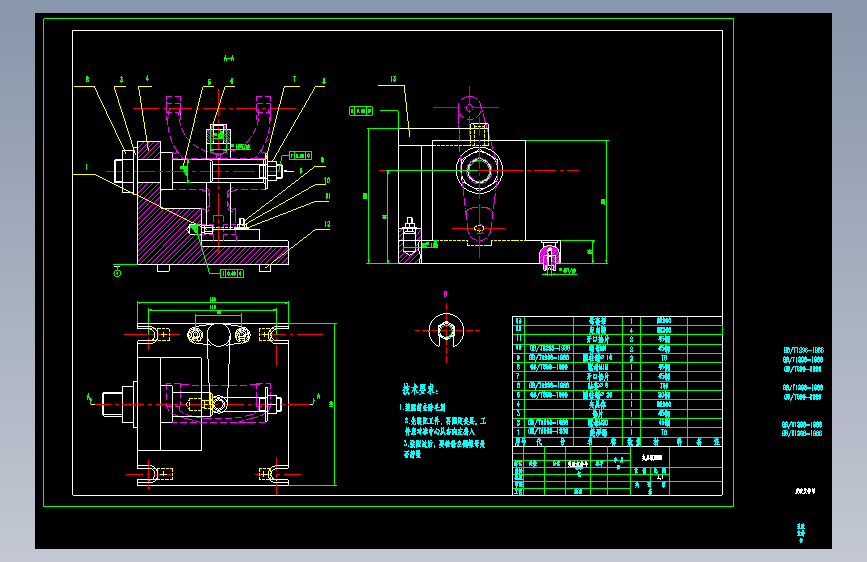Select the tolerance frame beside balloon 13 leader
867x562 pixels.
pyautogui.click(x=361, y=111)
